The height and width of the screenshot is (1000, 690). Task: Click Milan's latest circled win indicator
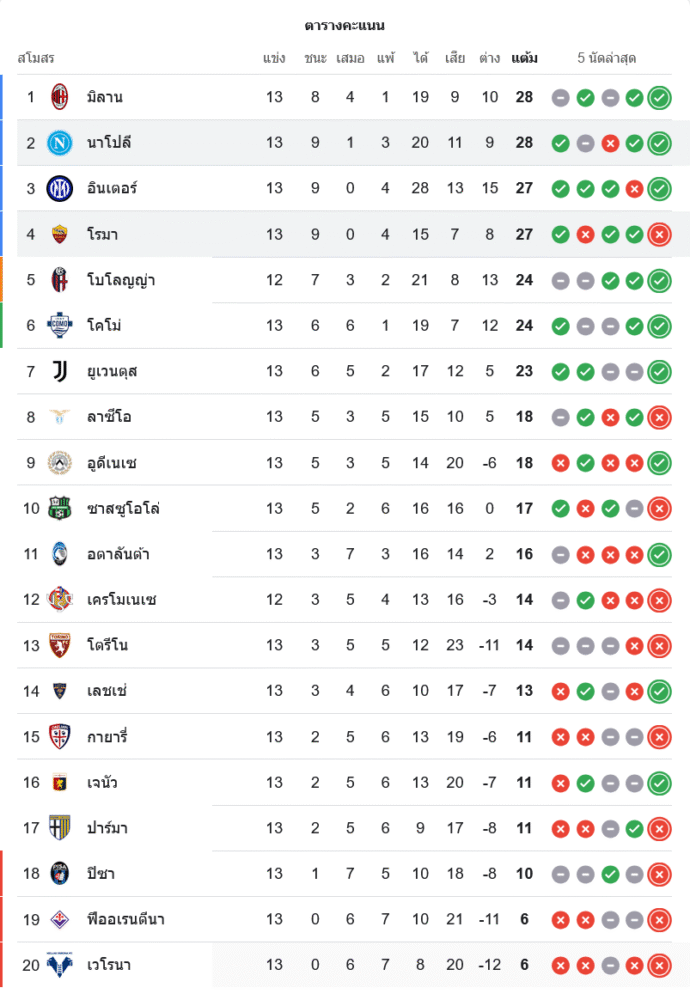pos(659,97)
